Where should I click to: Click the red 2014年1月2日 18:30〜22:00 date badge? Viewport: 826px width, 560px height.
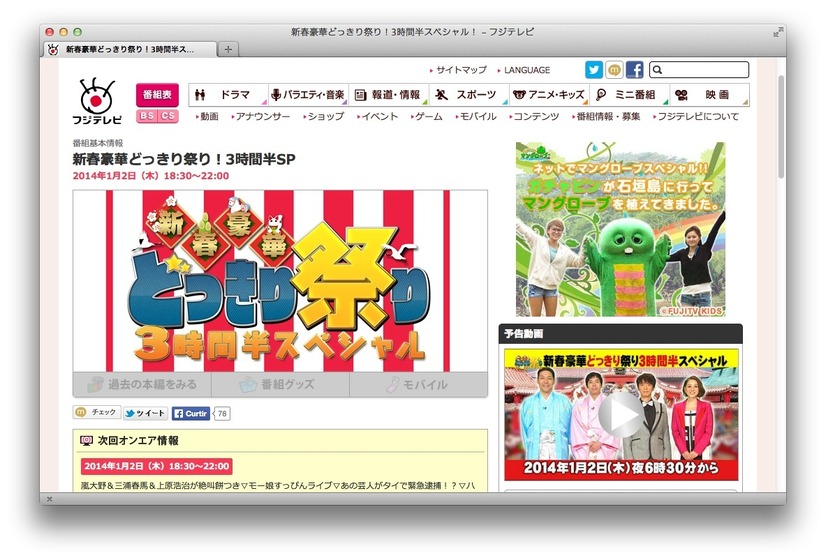(x=156, y=466)
